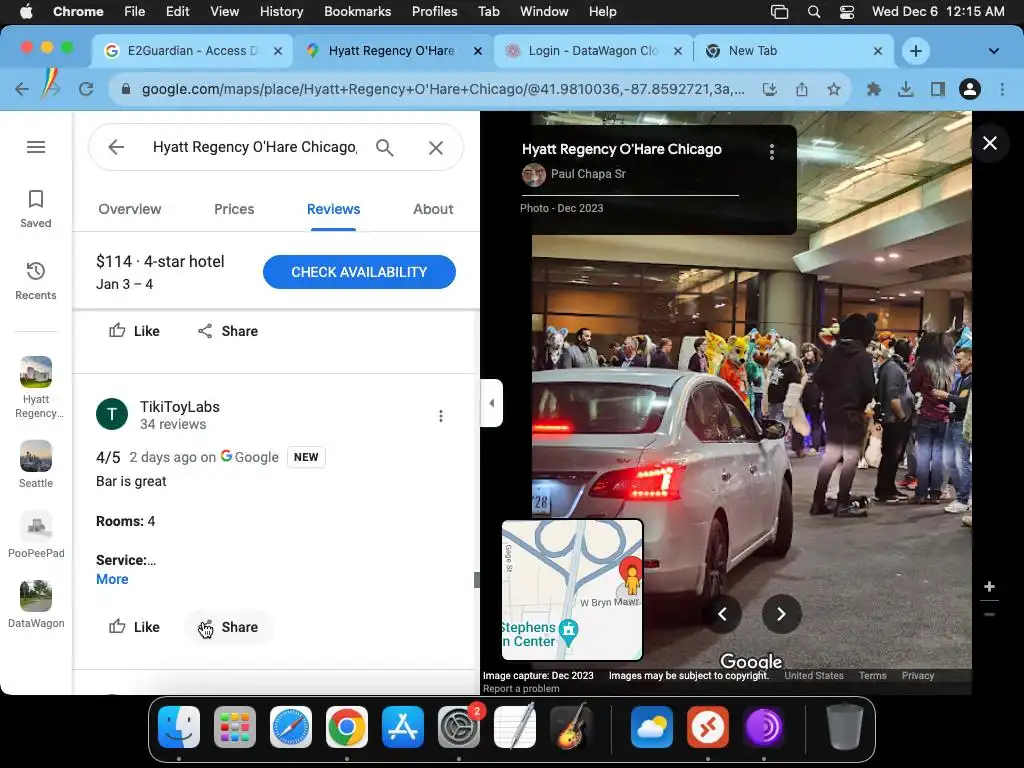Open App Store from the Dock
The height and width of the screenshot is (768, 1024).
pyautogui.click(x=403, y=727)
